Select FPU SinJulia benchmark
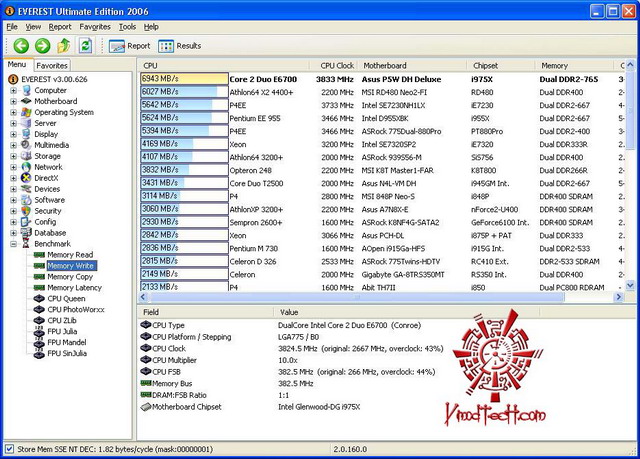 coord(67,354)
